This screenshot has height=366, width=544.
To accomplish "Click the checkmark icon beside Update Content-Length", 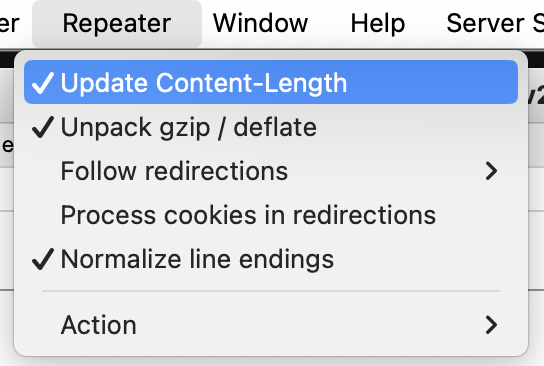I will (43, 83).
